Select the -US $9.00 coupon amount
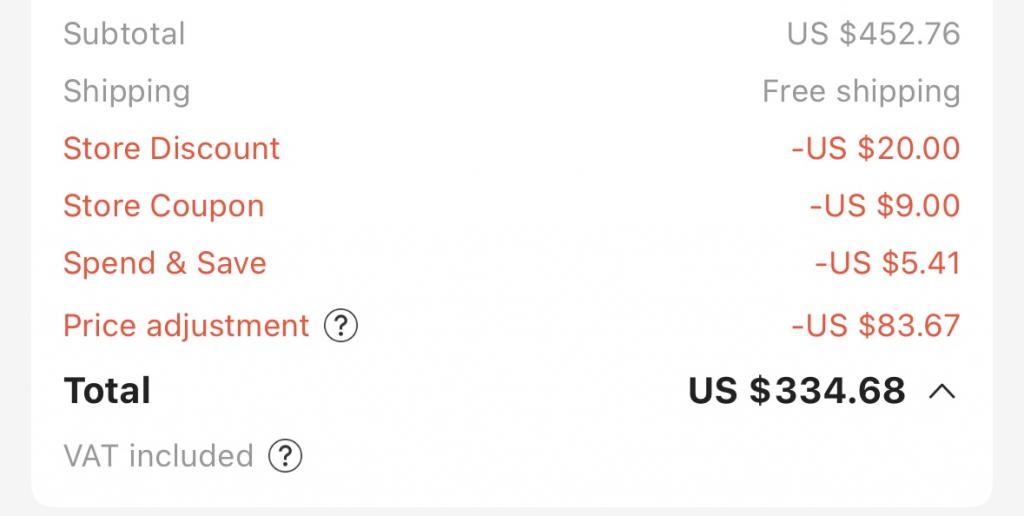The image size is (1024, 516). tap(884, 206)
